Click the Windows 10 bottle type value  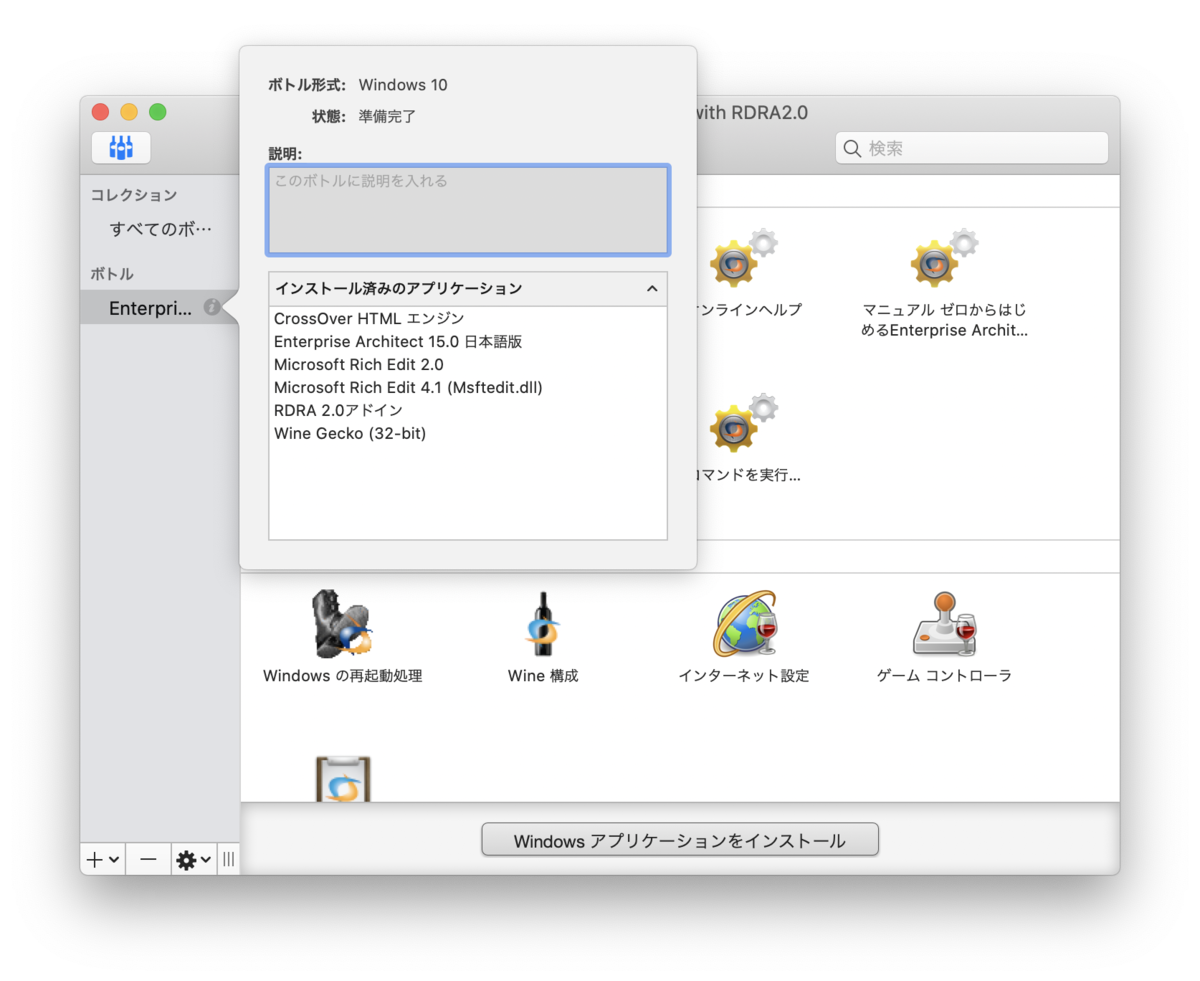click(403, 85)
